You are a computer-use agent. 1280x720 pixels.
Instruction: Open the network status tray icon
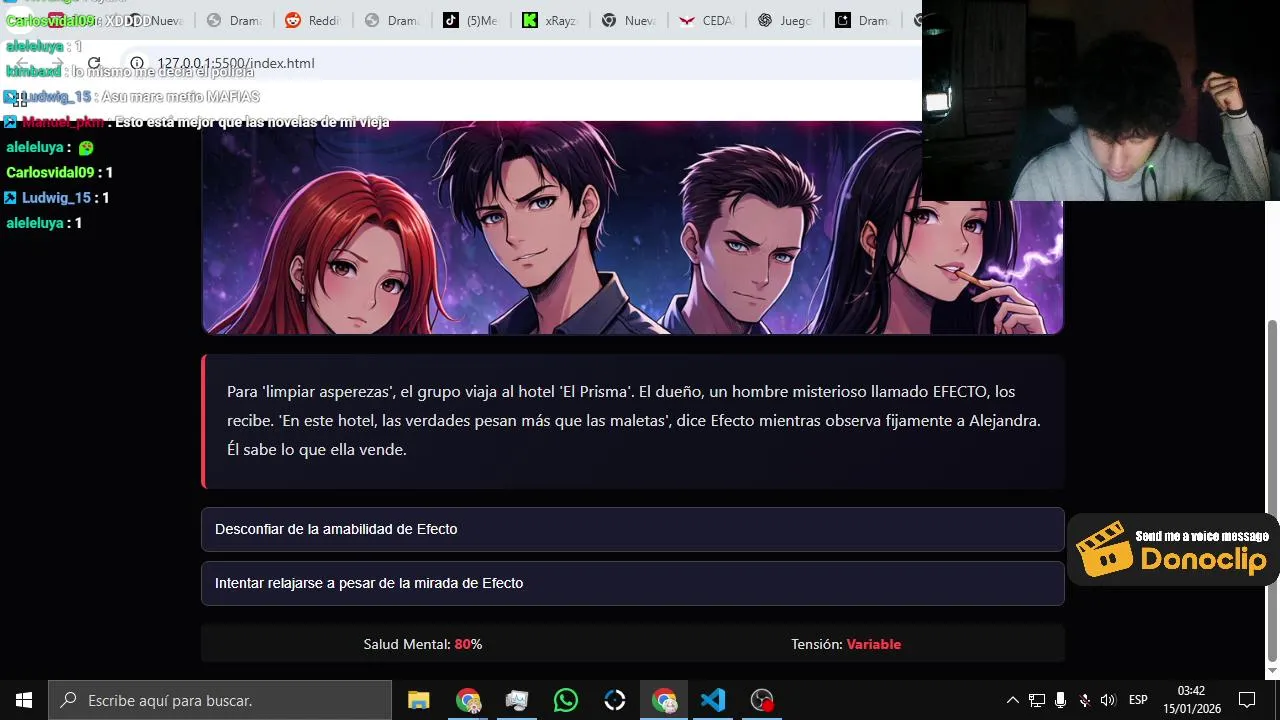click(x=1037, y=700)
